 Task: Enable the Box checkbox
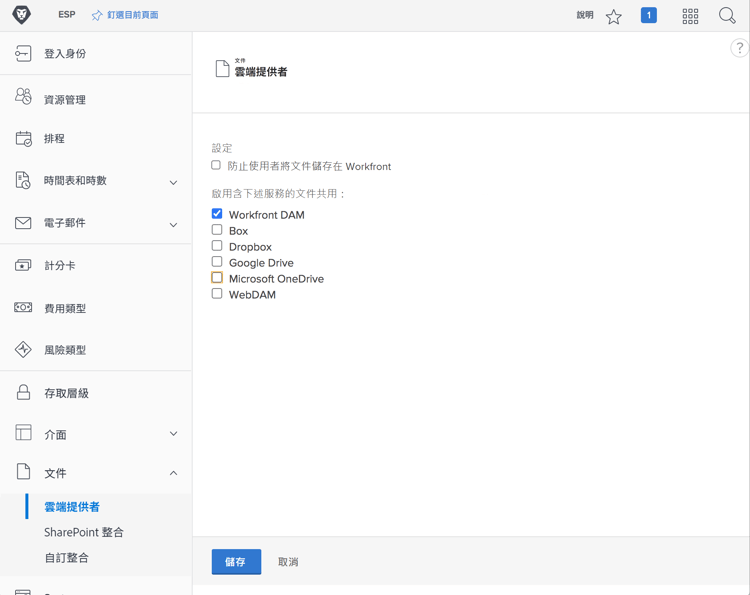(217, 230)
